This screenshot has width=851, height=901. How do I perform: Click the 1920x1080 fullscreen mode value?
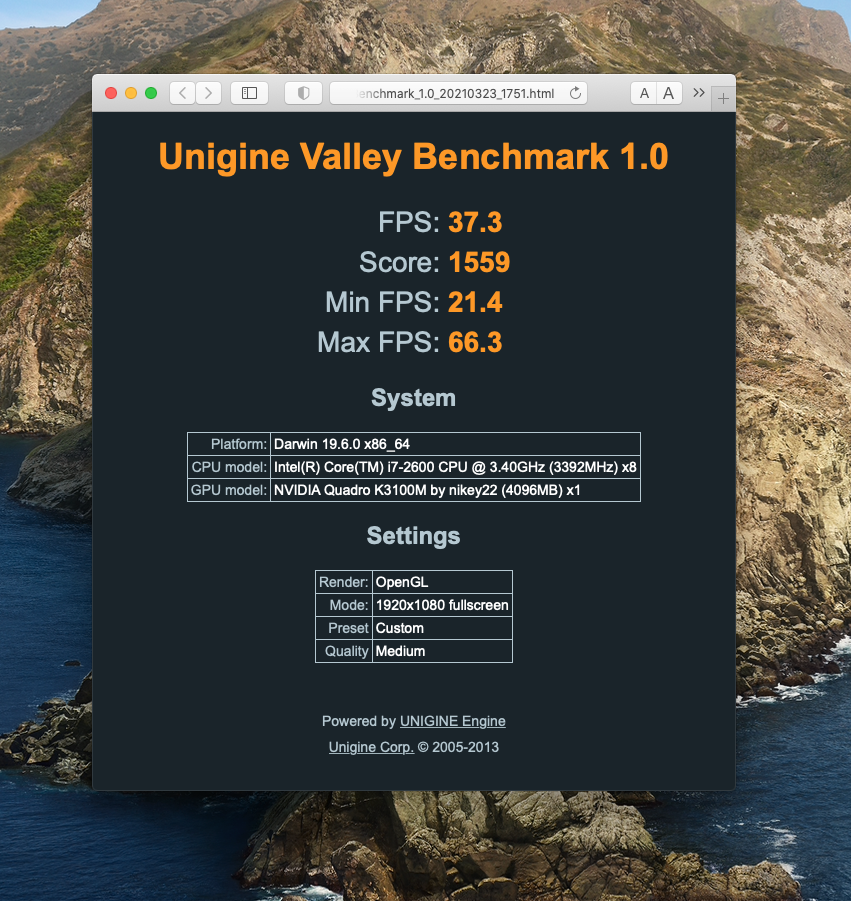pos(442,605)
